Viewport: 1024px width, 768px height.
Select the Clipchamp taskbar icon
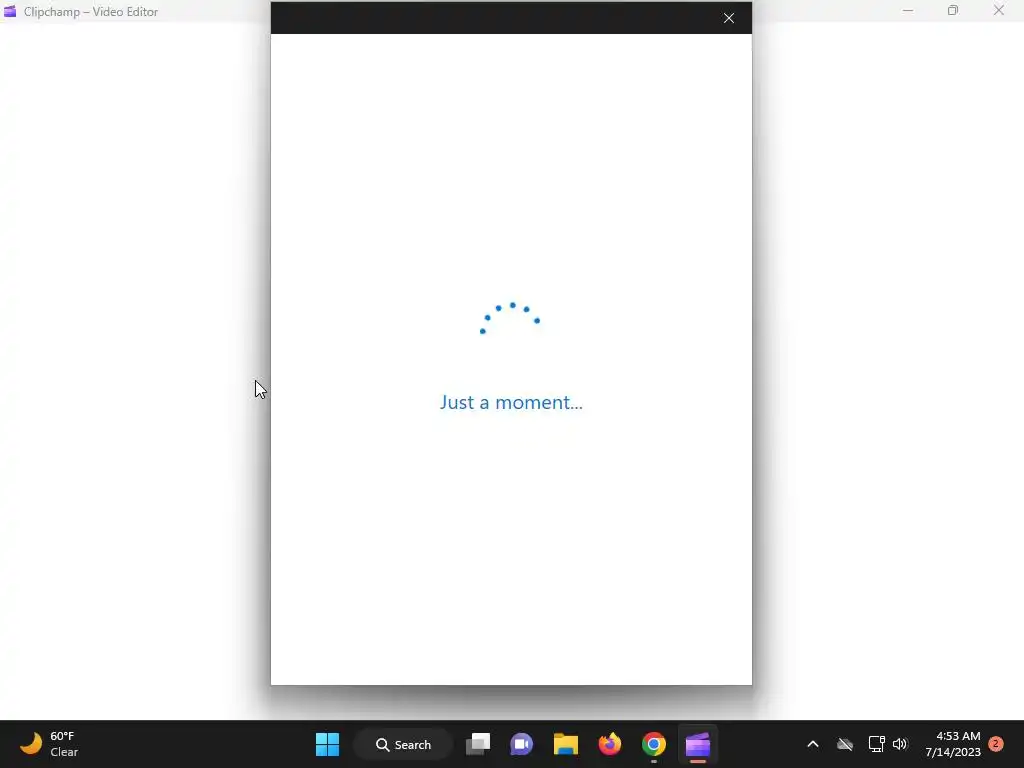tap(697, 744)
